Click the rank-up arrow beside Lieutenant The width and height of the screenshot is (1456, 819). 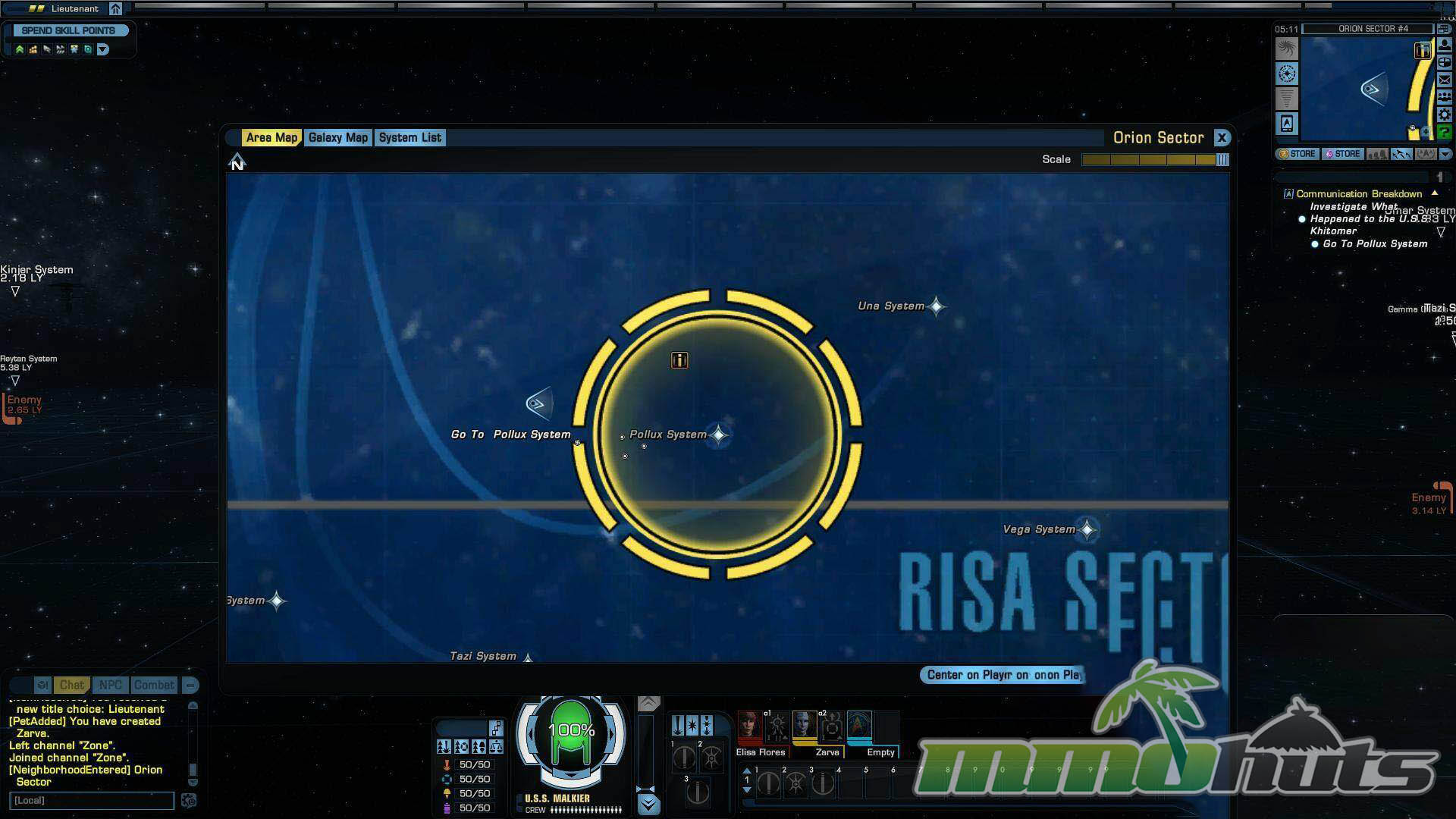pos(115,9)
